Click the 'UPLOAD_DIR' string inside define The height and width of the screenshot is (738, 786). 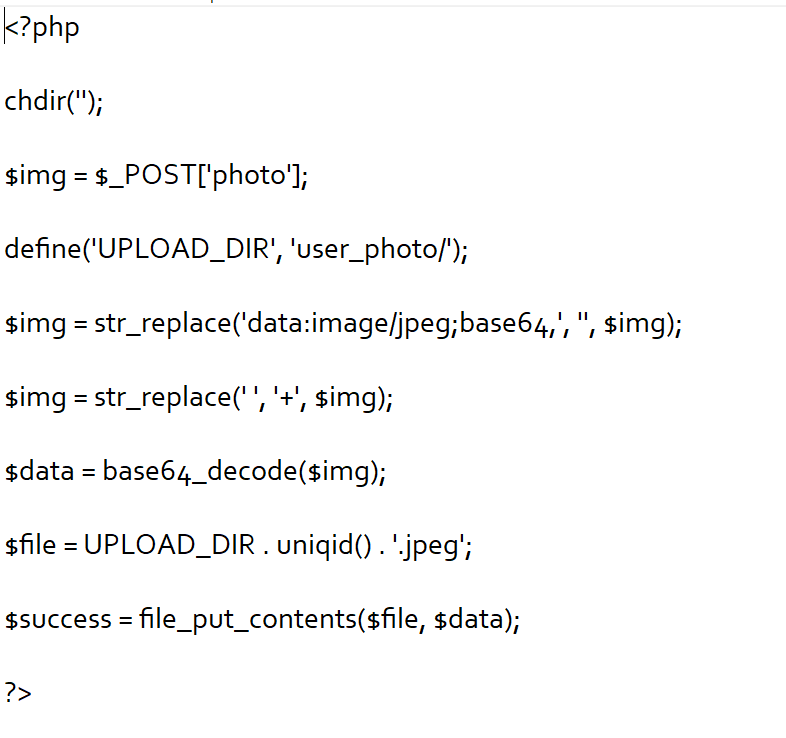tap(181, 249)
